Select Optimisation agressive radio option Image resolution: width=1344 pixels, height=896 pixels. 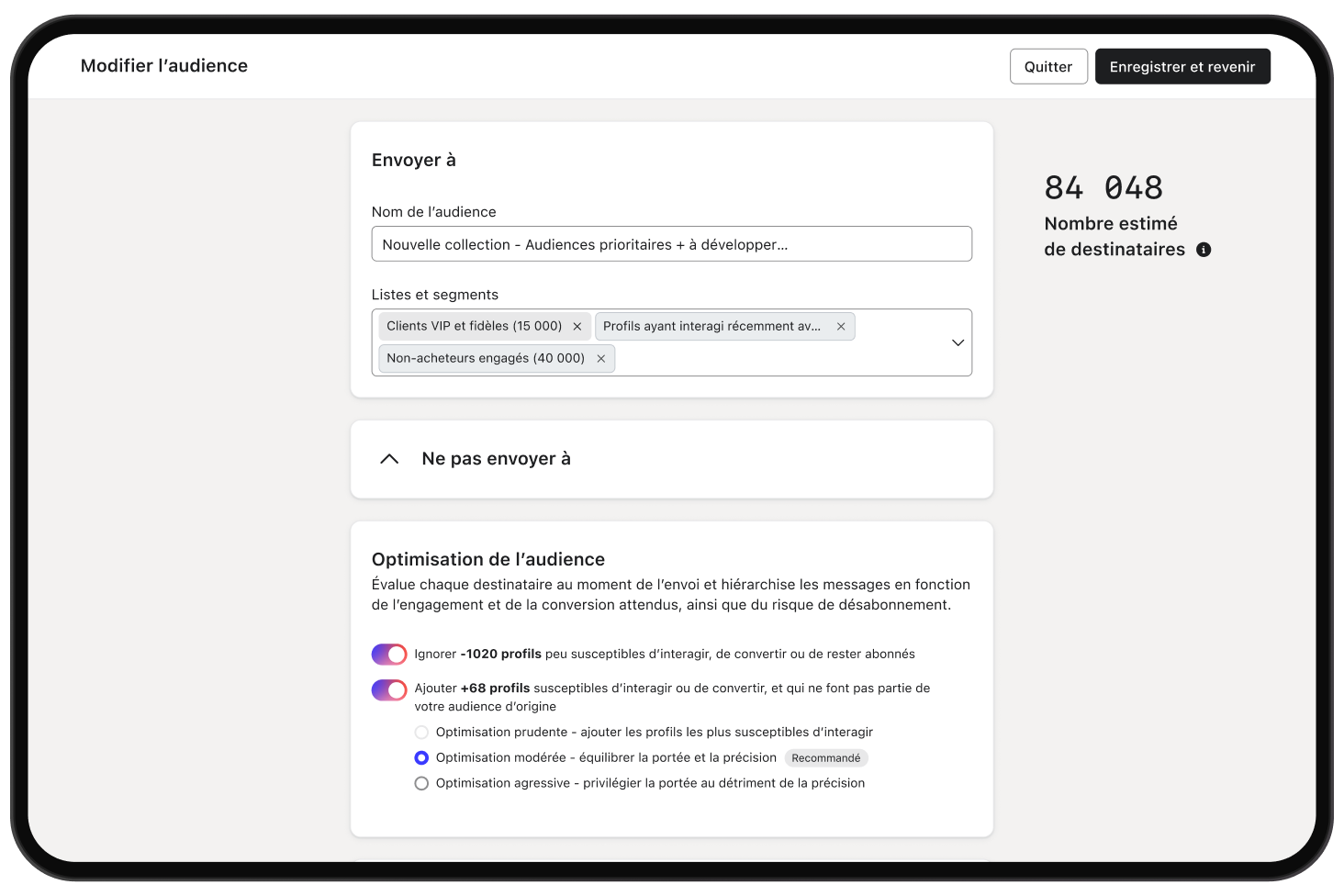[421, 784]
